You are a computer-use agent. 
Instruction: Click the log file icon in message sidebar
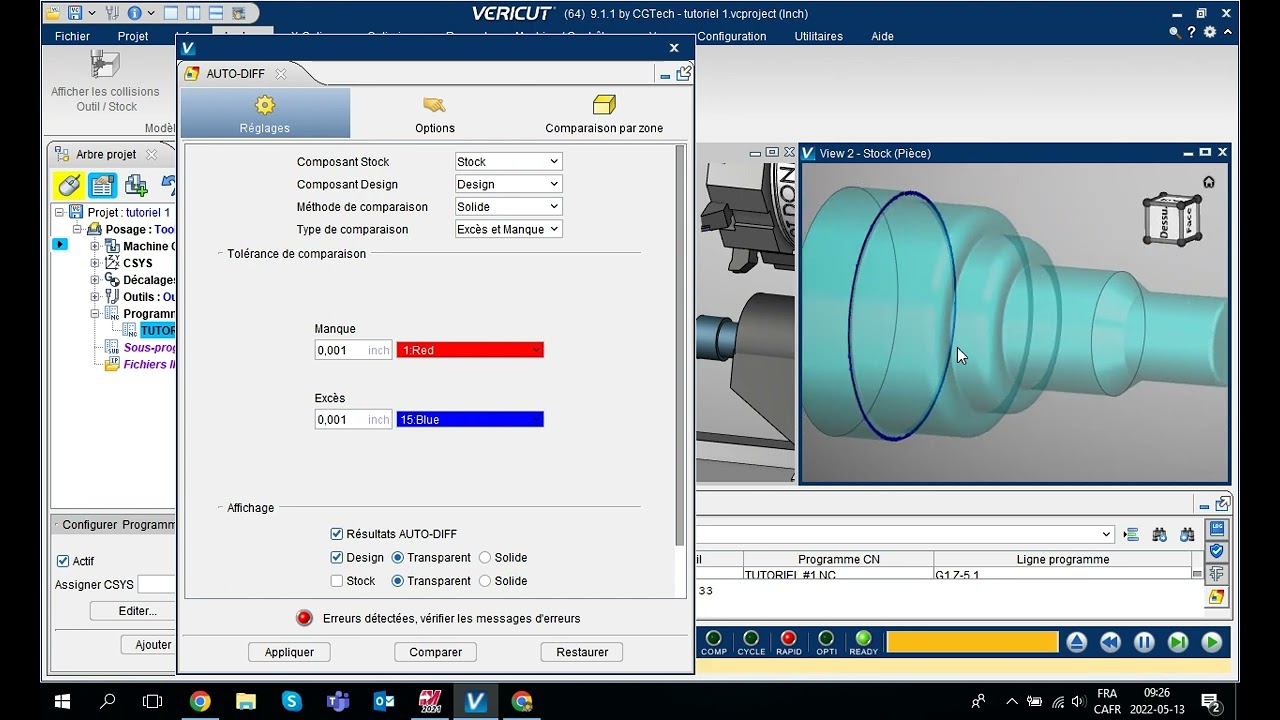(x=1217, y=528)
